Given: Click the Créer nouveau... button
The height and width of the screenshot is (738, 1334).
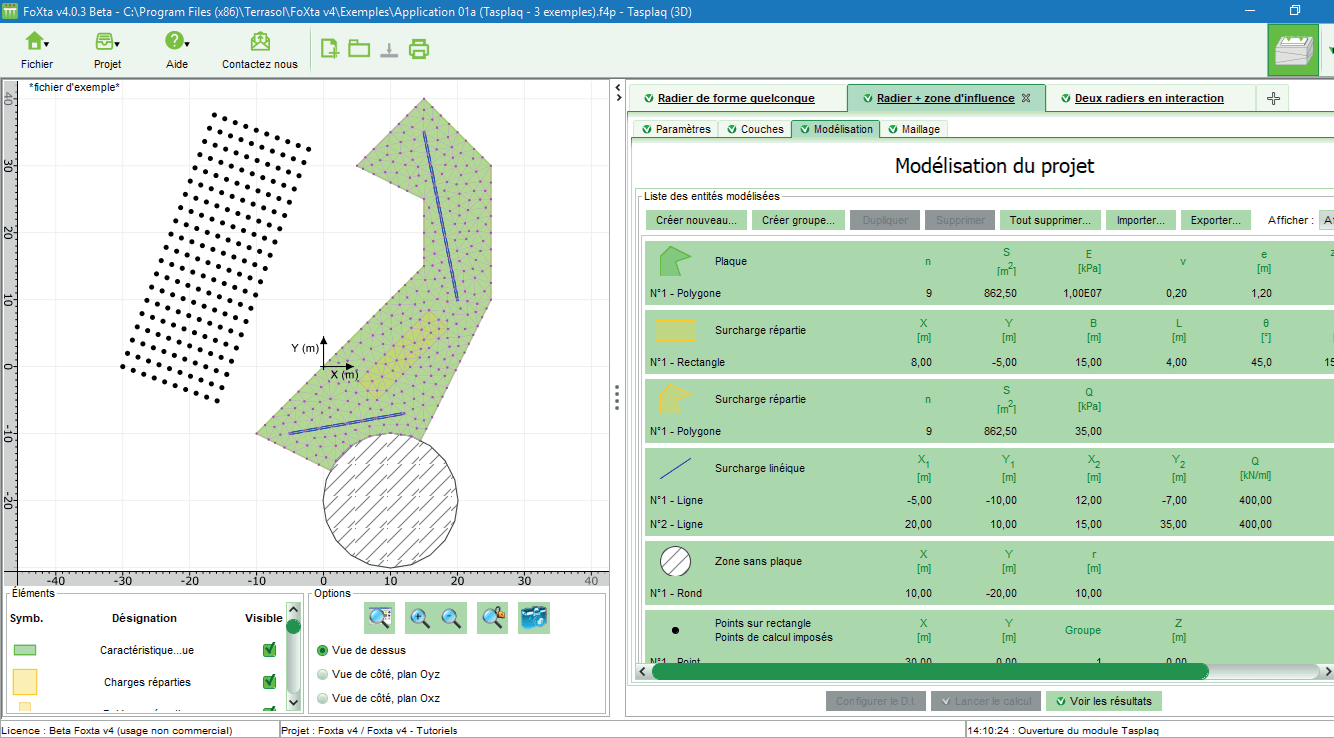Looking at the screenshot, I should 694,220.
